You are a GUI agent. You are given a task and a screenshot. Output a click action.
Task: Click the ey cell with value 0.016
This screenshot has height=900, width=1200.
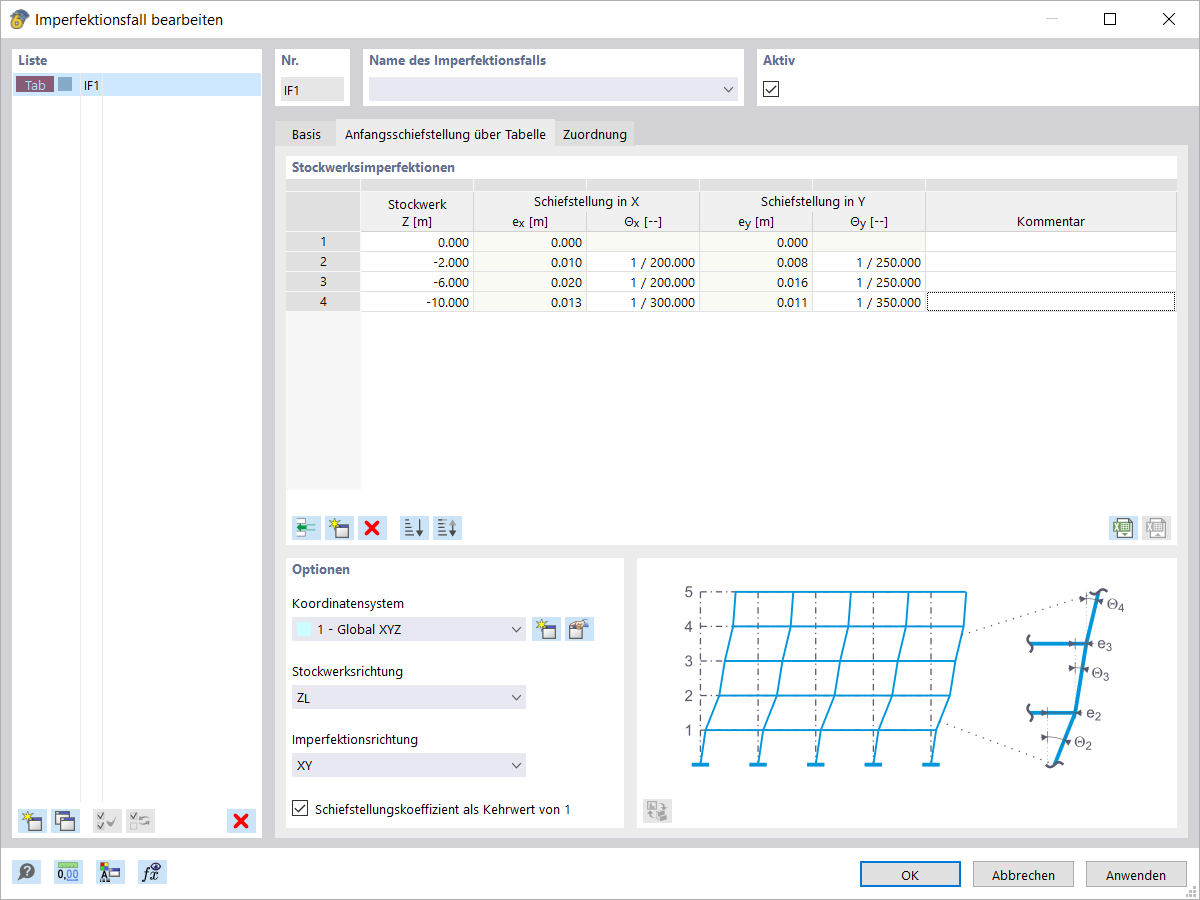coord(756,282)
